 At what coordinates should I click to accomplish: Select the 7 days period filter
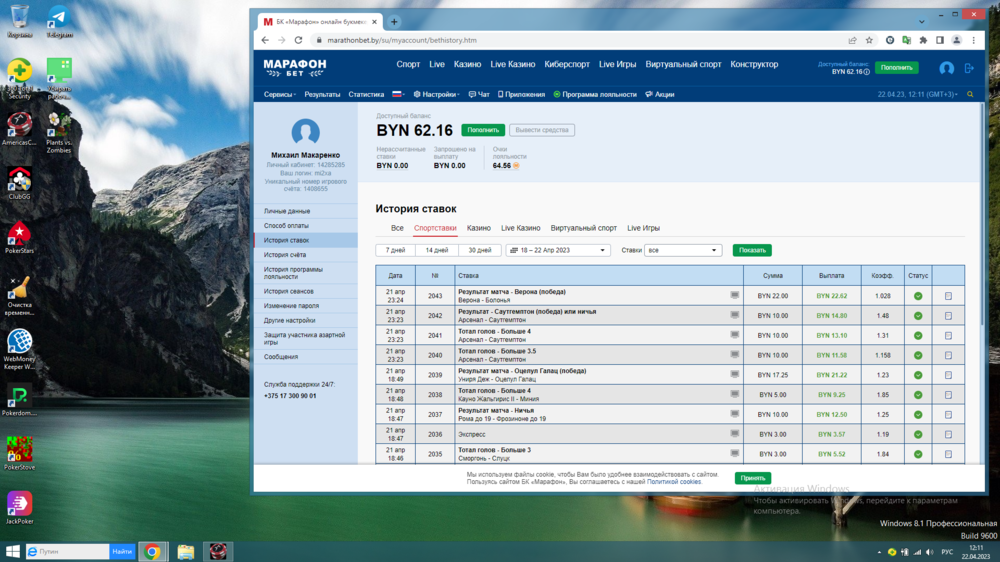pos(395,250)
